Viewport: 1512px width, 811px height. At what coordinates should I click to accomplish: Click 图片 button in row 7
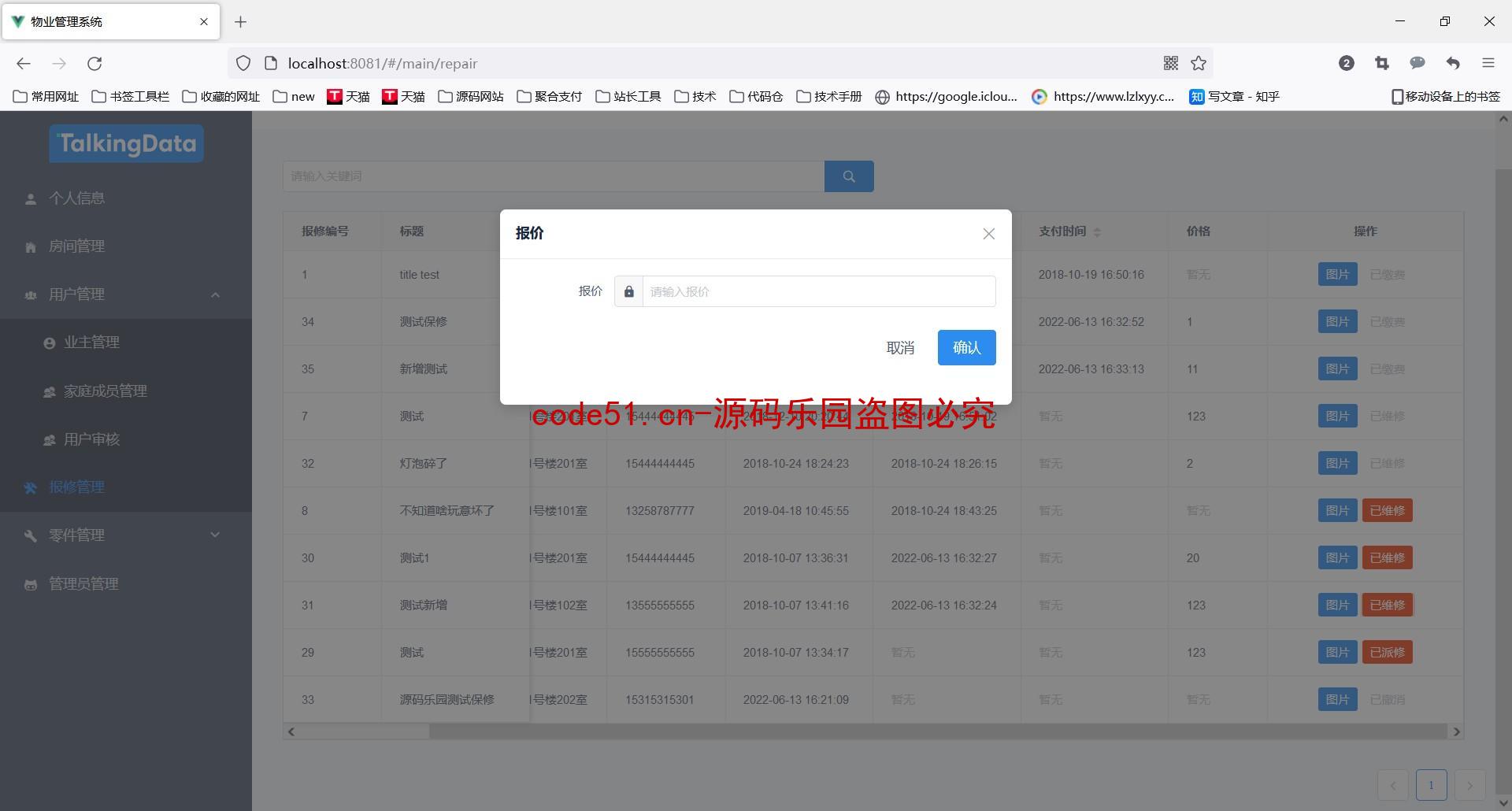point(1337,416)
